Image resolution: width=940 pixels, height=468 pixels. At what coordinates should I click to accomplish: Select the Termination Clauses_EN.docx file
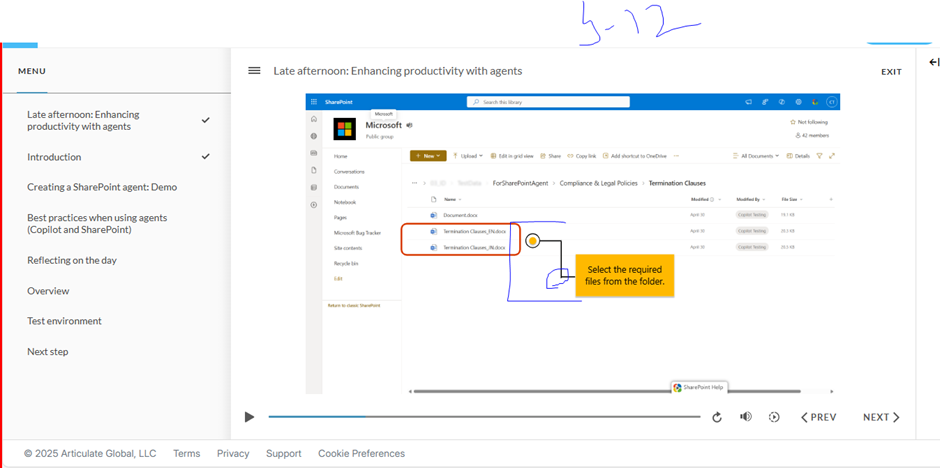tap(475, 231)
